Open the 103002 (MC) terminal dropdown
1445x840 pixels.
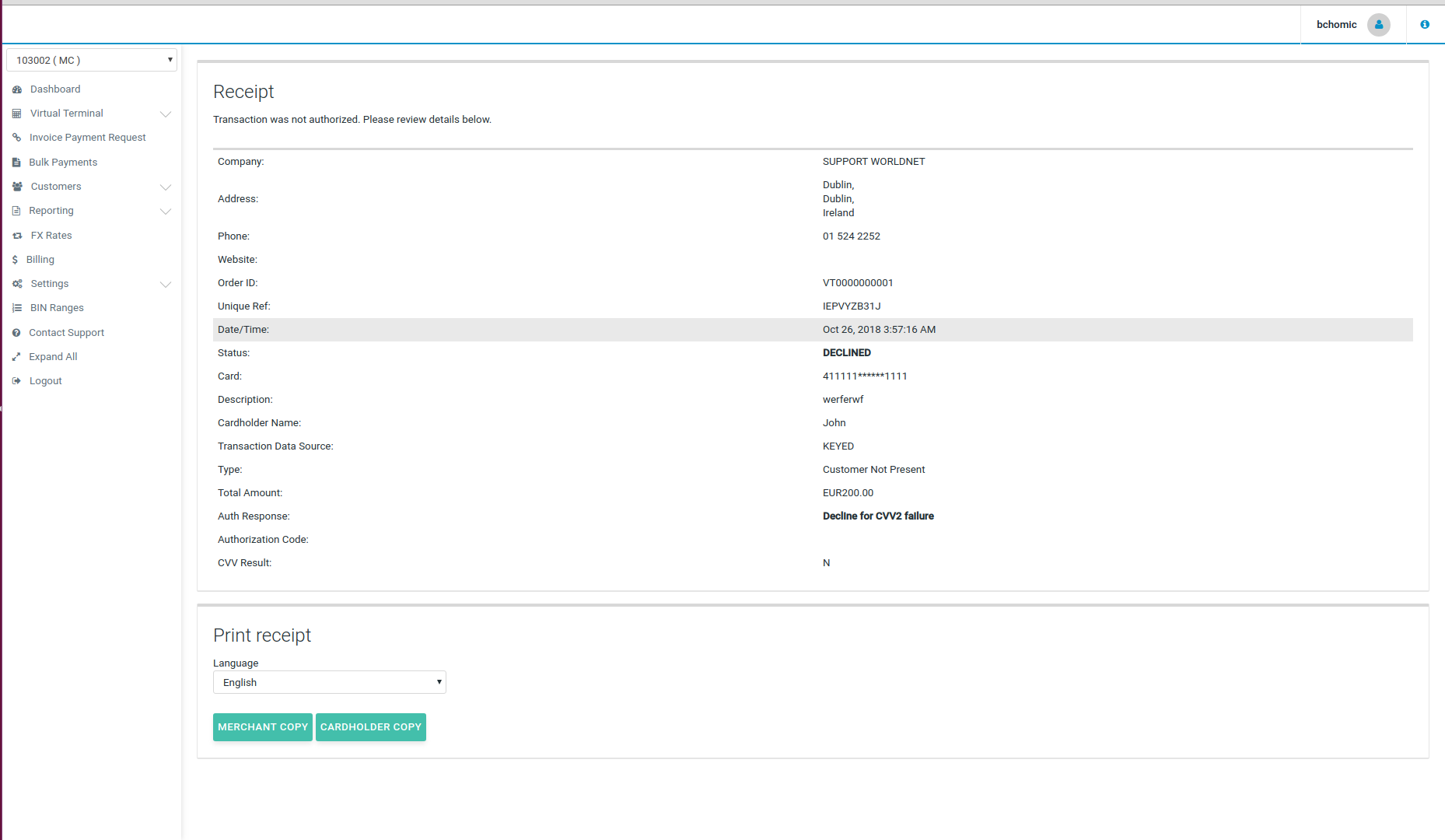pyautogui.click(x=92, y=60)
